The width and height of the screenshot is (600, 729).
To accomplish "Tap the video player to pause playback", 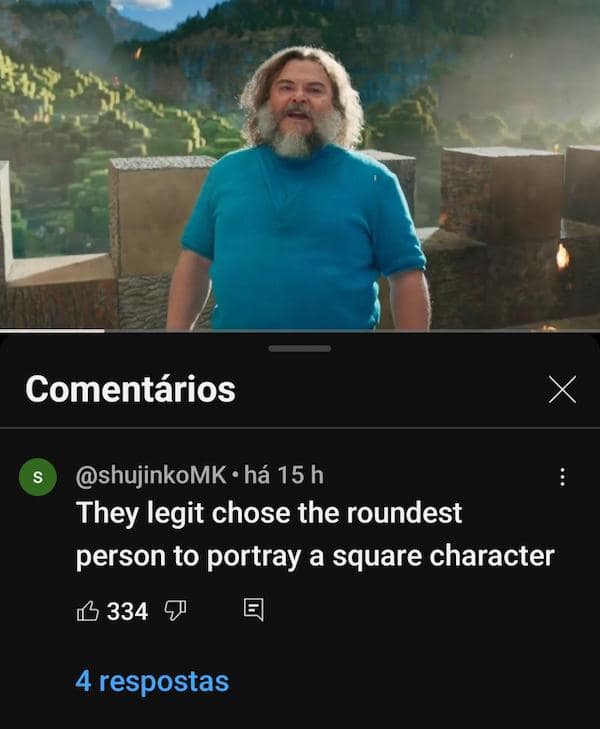I will coord(300,165).
